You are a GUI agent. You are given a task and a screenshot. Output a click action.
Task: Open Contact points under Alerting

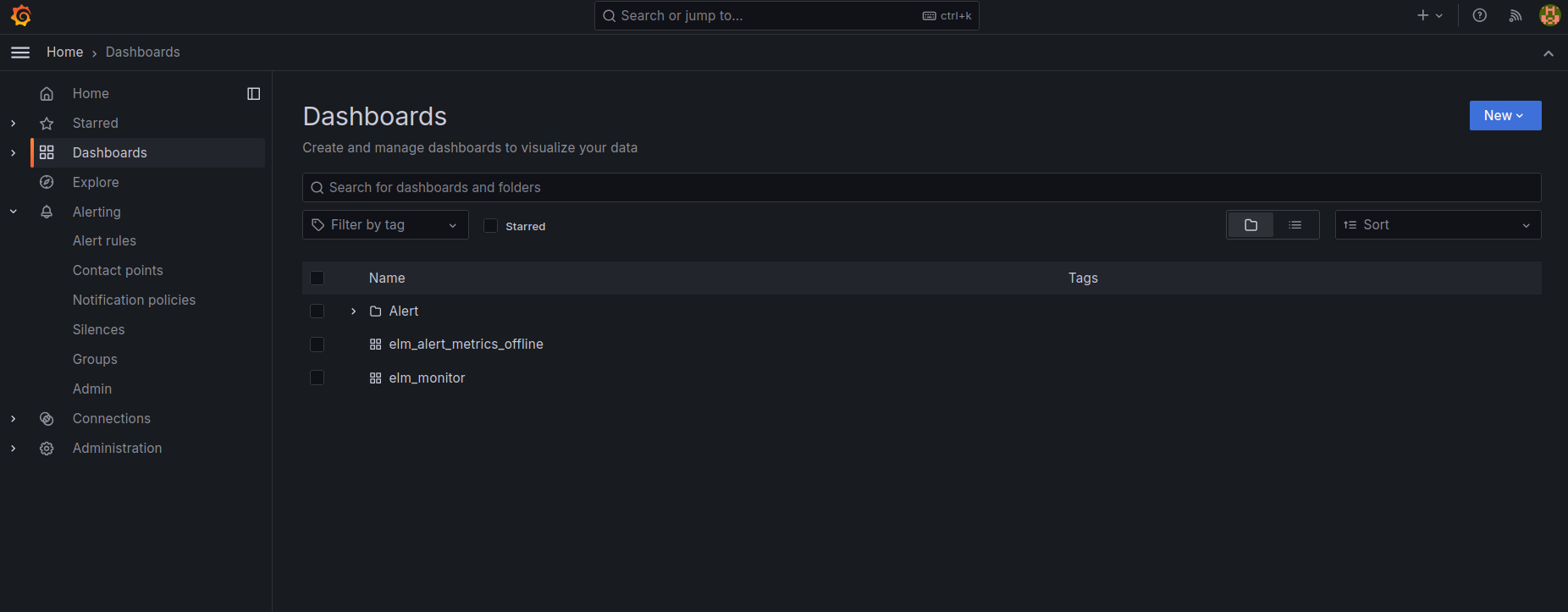click(x=118, y=271)
